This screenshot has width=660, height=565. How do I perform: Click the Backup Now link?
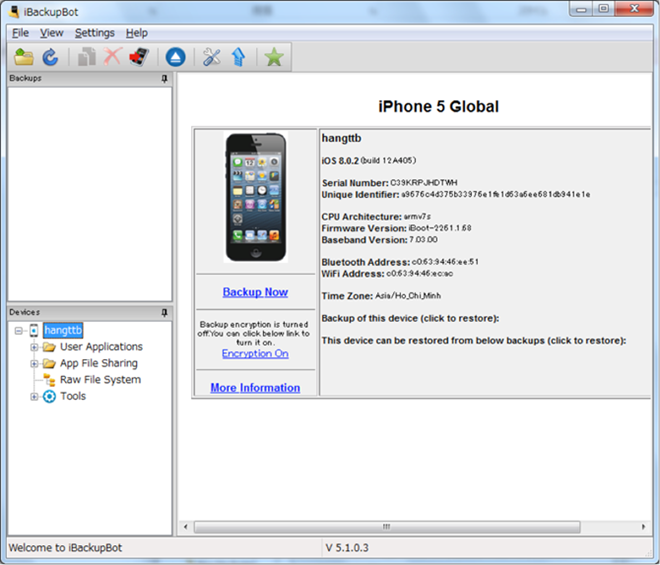click(x=255, y=292)
